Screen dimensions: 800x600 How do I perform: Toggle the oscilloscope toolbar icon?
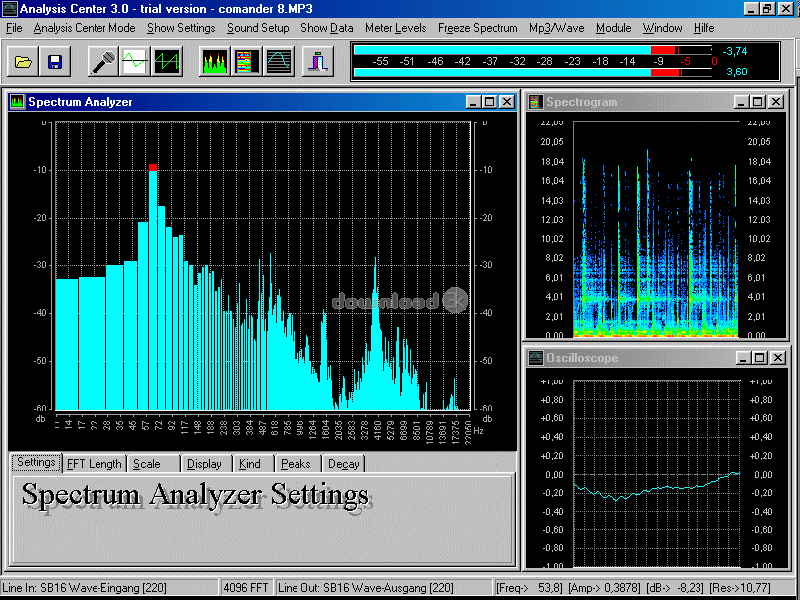tap(279, 63)
